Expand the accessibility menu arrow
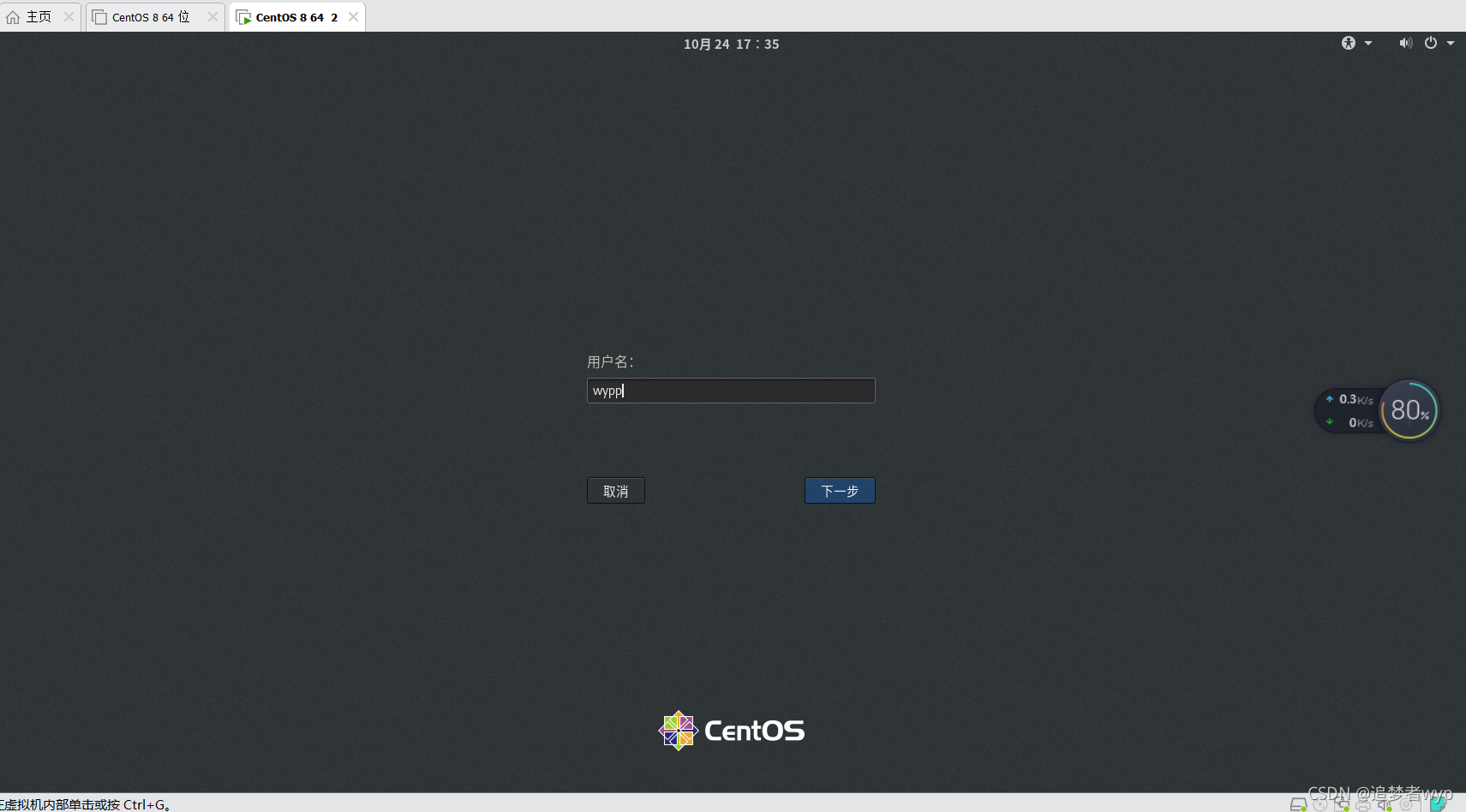Screen dimensions: 1466x812 coord(1368,43)
